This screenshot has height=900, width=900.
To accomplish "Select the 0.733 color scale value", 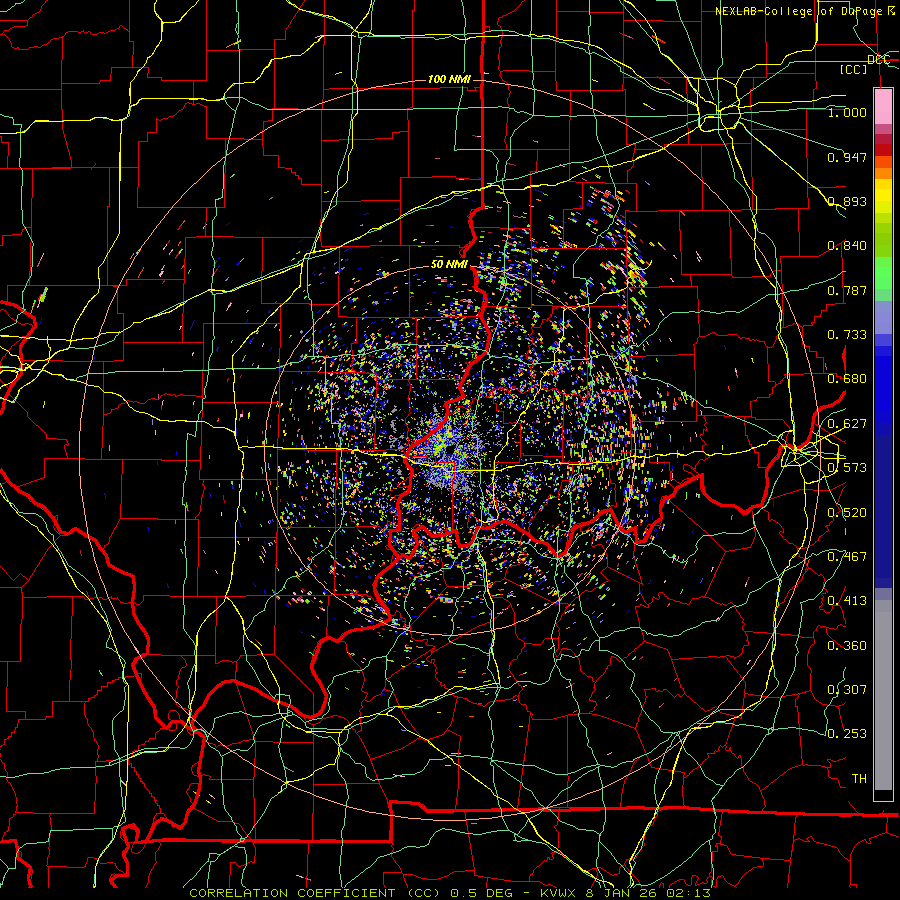I will pos(847,335).
